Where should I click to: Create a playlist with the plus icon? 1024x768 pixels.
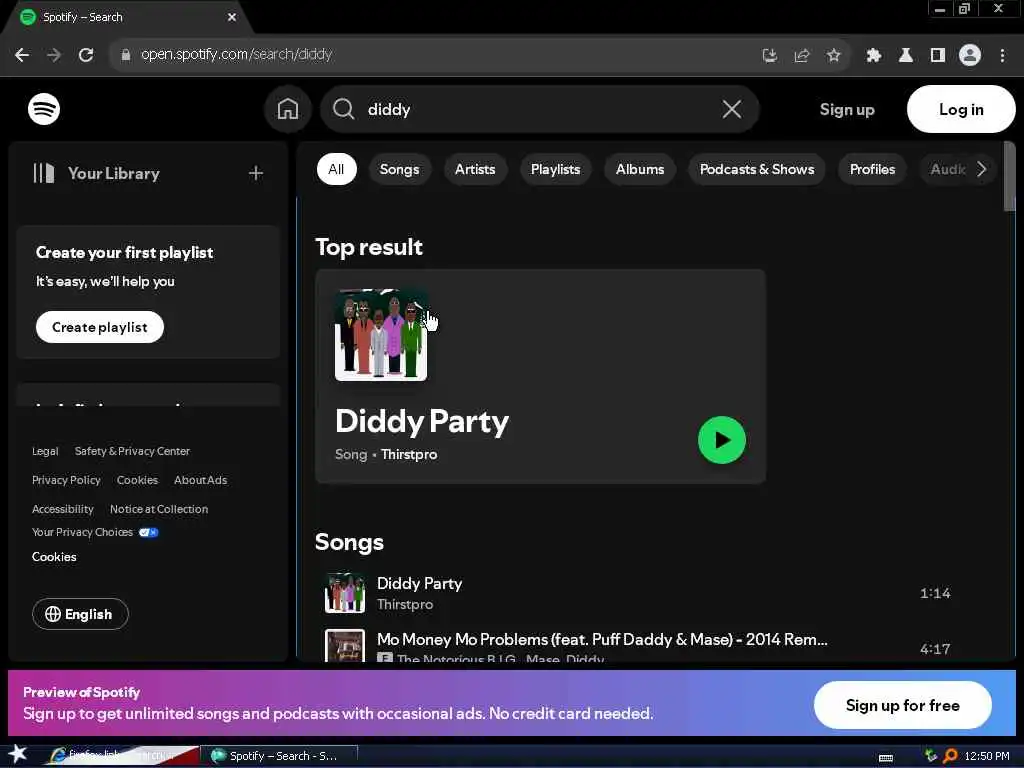(x=256, y=173)
